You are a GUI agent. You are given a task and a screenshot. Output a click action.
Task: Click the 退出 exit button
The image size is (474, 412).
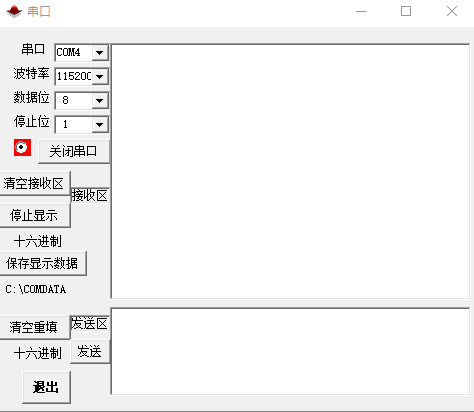(x=46, y=387)
